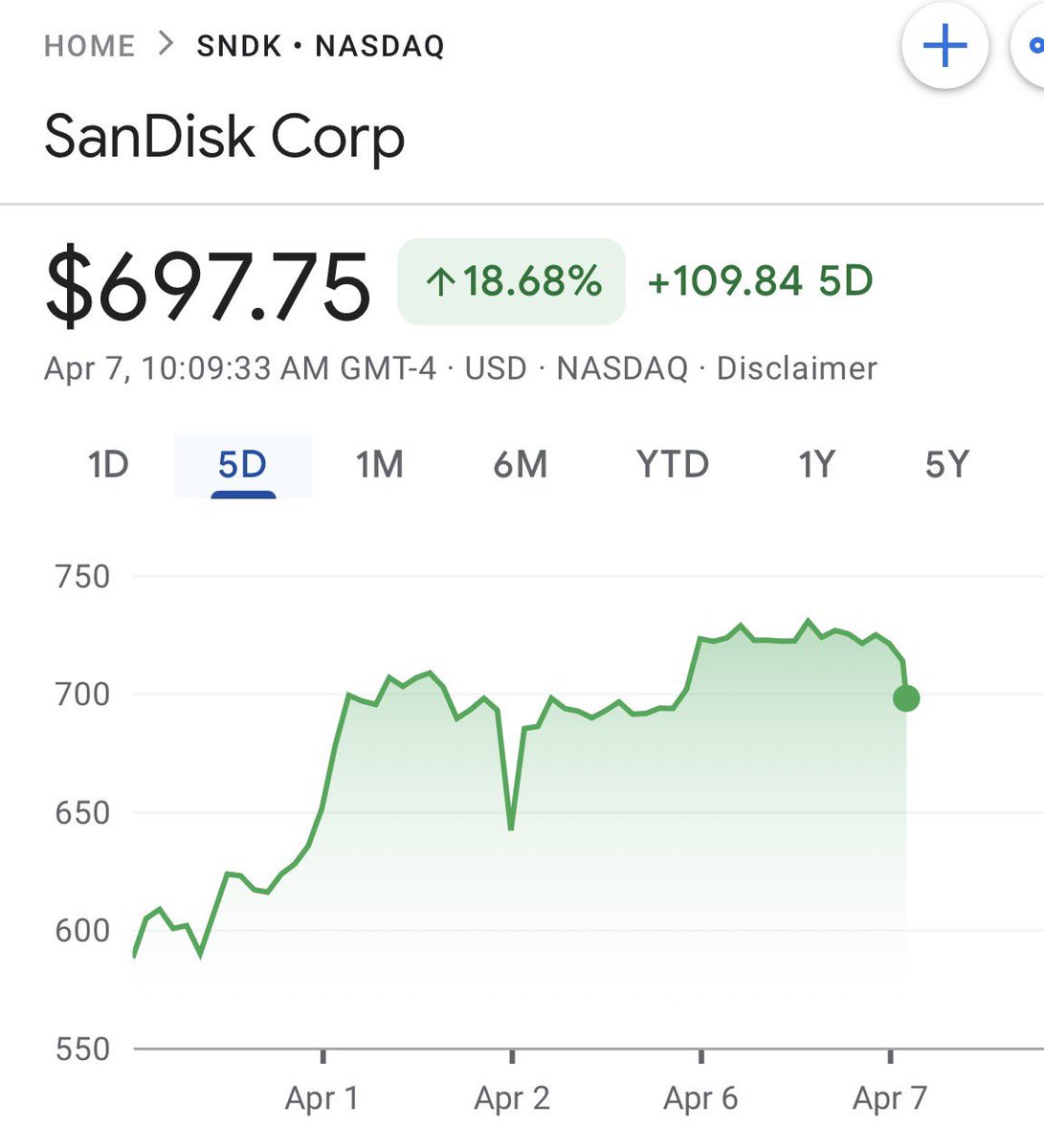Click the Apr 1 axis tick marker
This screenshot has height=1148, width=1044.
point(323,1057)
